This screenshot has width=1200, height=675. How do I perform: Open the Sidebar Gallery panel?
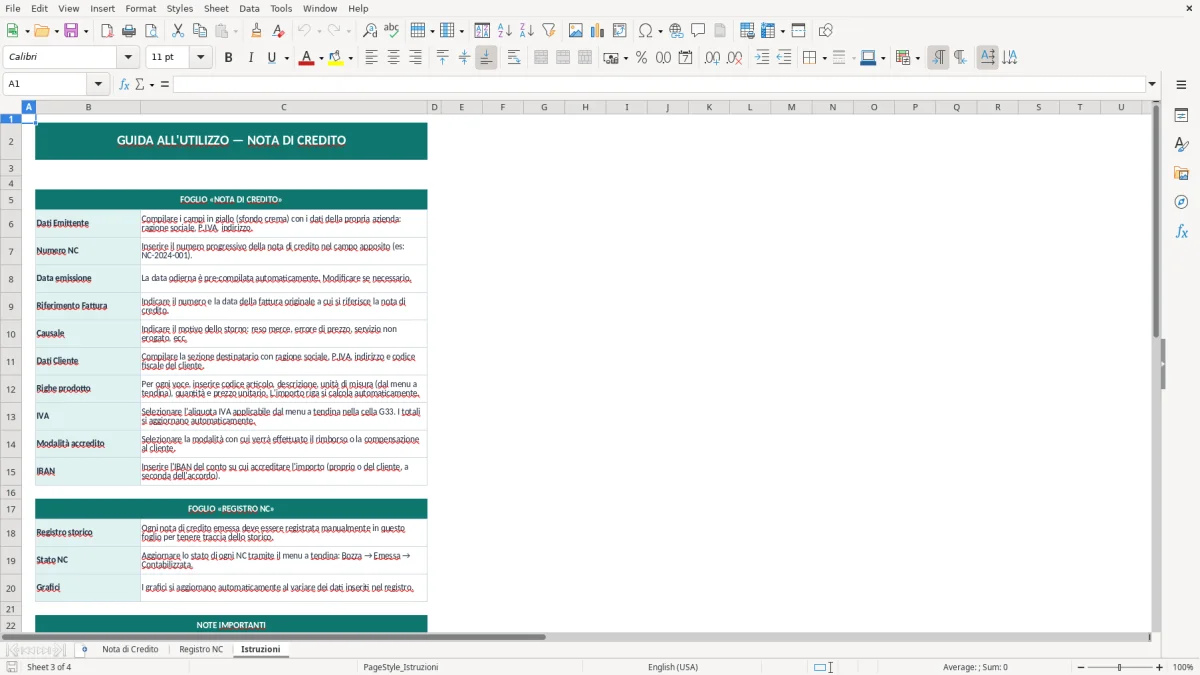(1181, 174)
